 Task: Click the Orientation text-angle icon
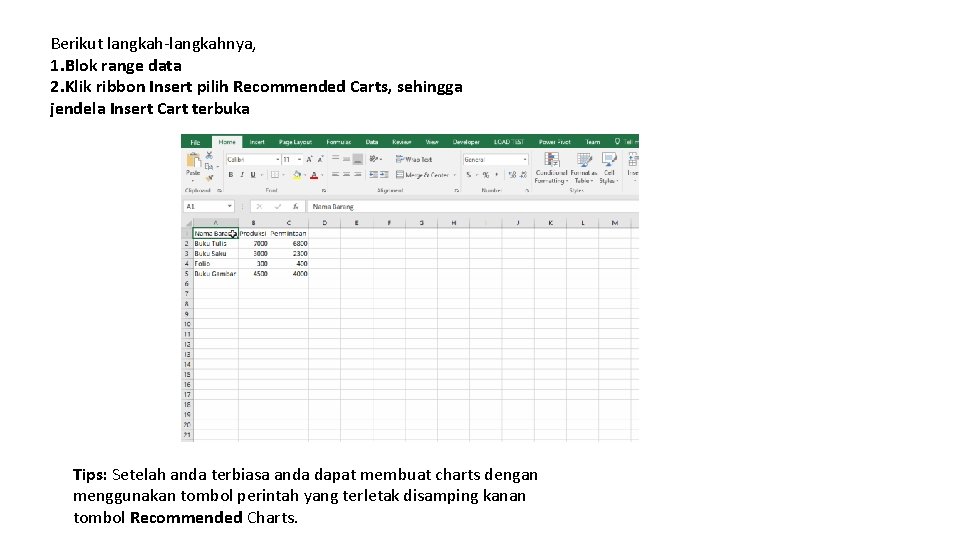[x=374, y=159]
